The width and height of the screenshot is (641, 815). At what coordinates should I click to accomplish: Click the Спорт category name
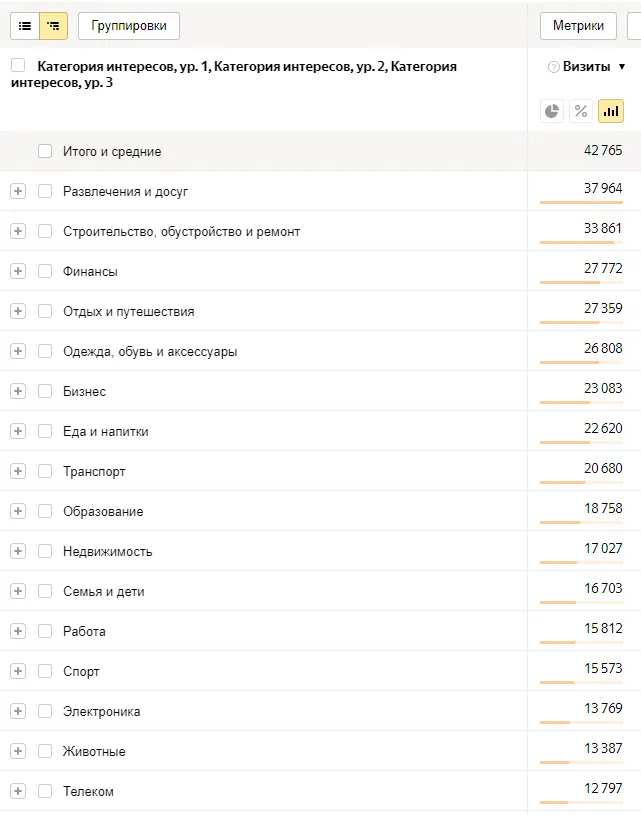click(x=81, y=671)
